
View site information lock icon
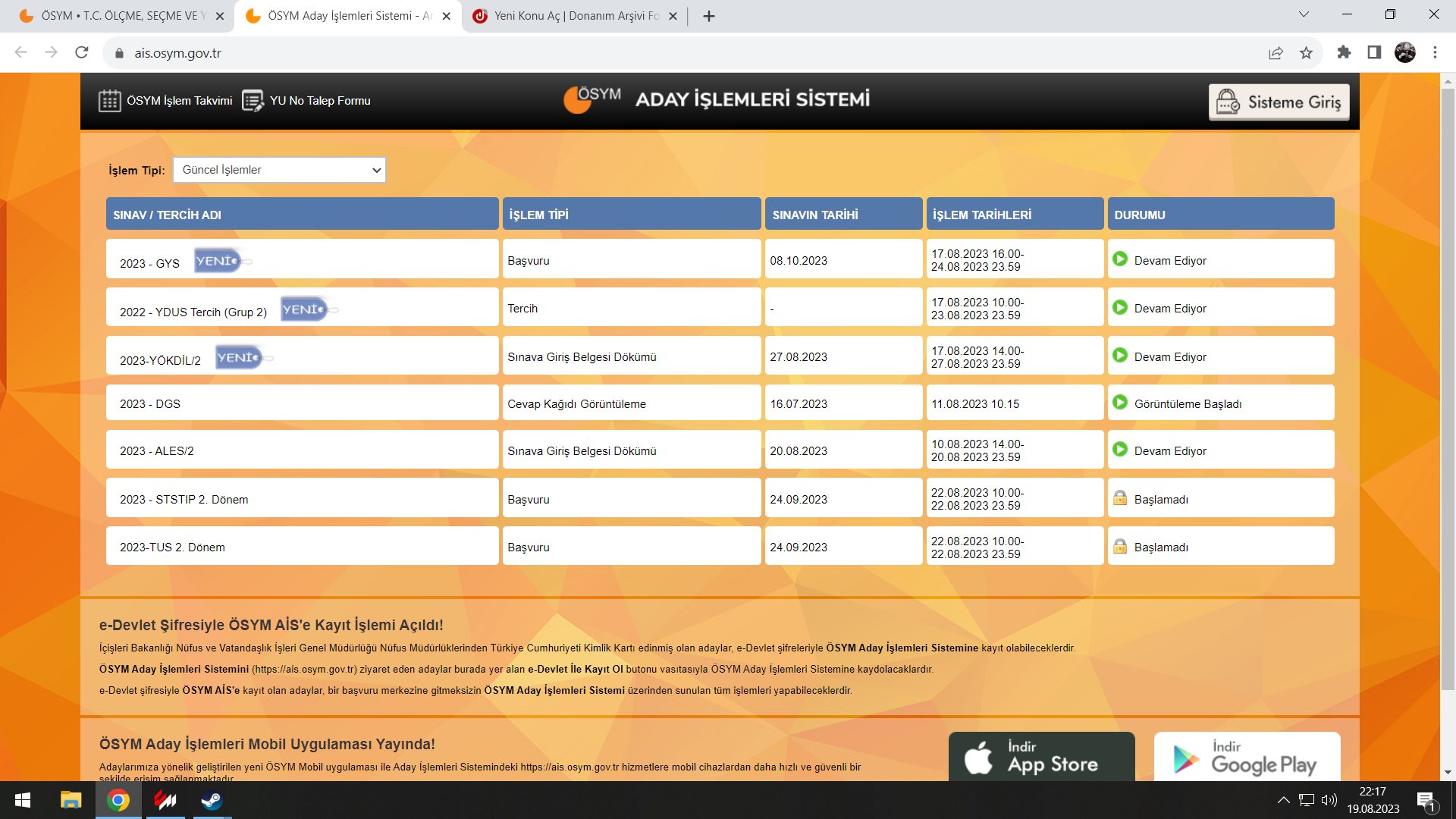[x=119, y=53]
